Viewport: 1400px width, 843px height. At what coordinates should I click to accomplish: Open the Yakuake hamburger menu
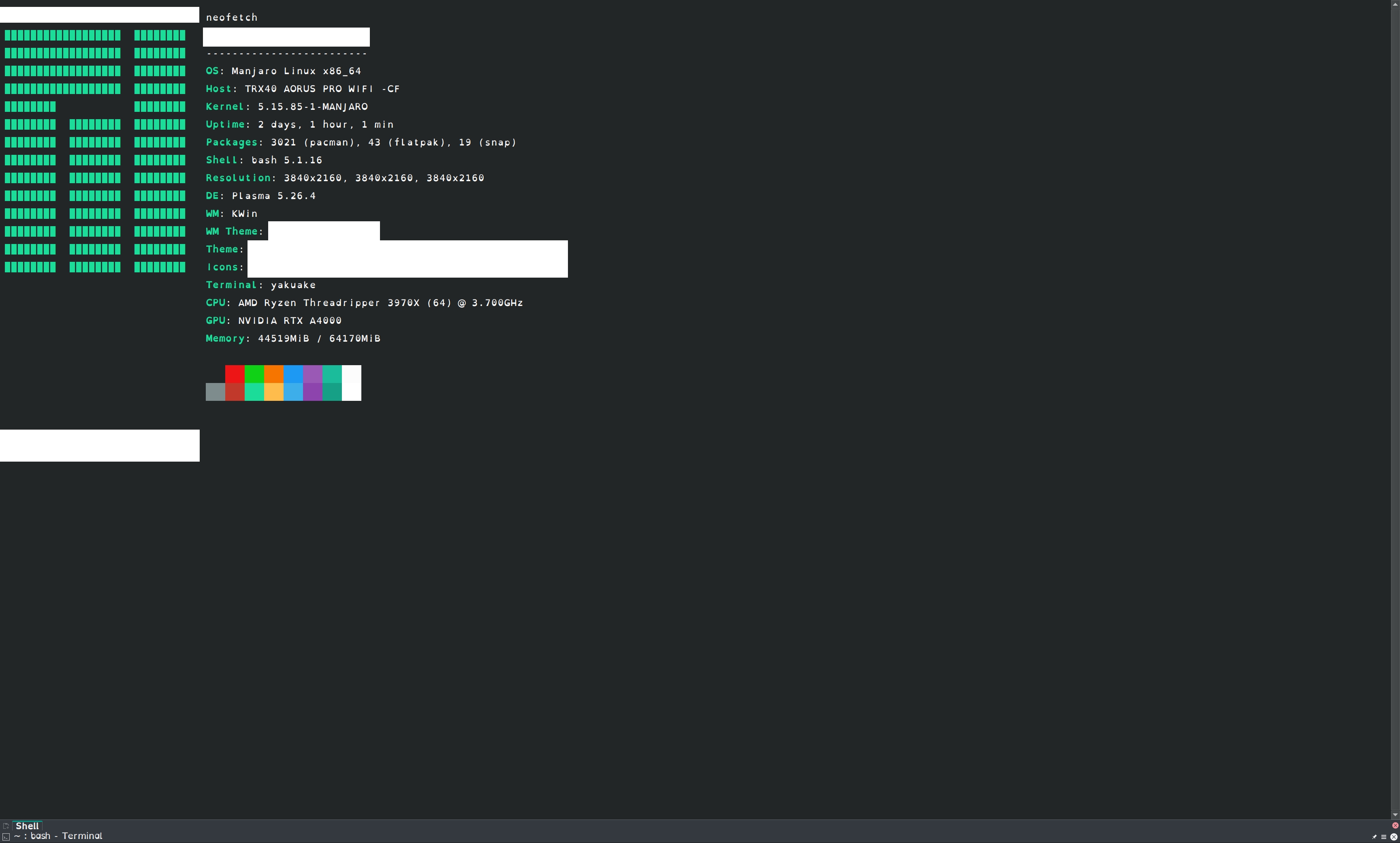point(1383,837)
